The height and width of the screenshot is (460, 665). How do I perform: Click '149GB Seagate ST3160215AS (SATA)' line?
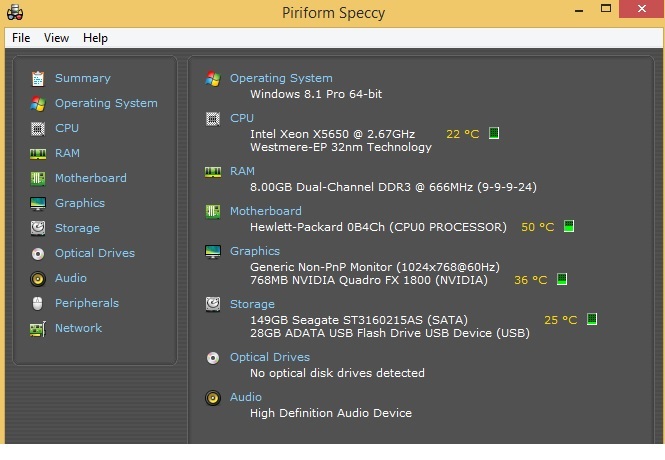click(359, 320)
